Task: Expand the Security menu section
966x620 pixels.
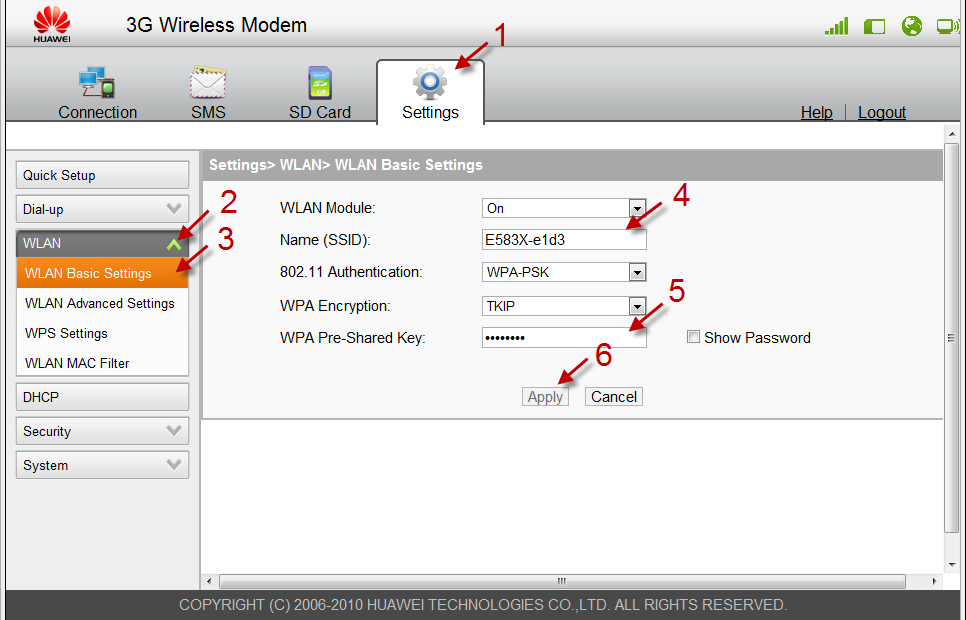Action: pyautogui.click(x=102, y=431)
